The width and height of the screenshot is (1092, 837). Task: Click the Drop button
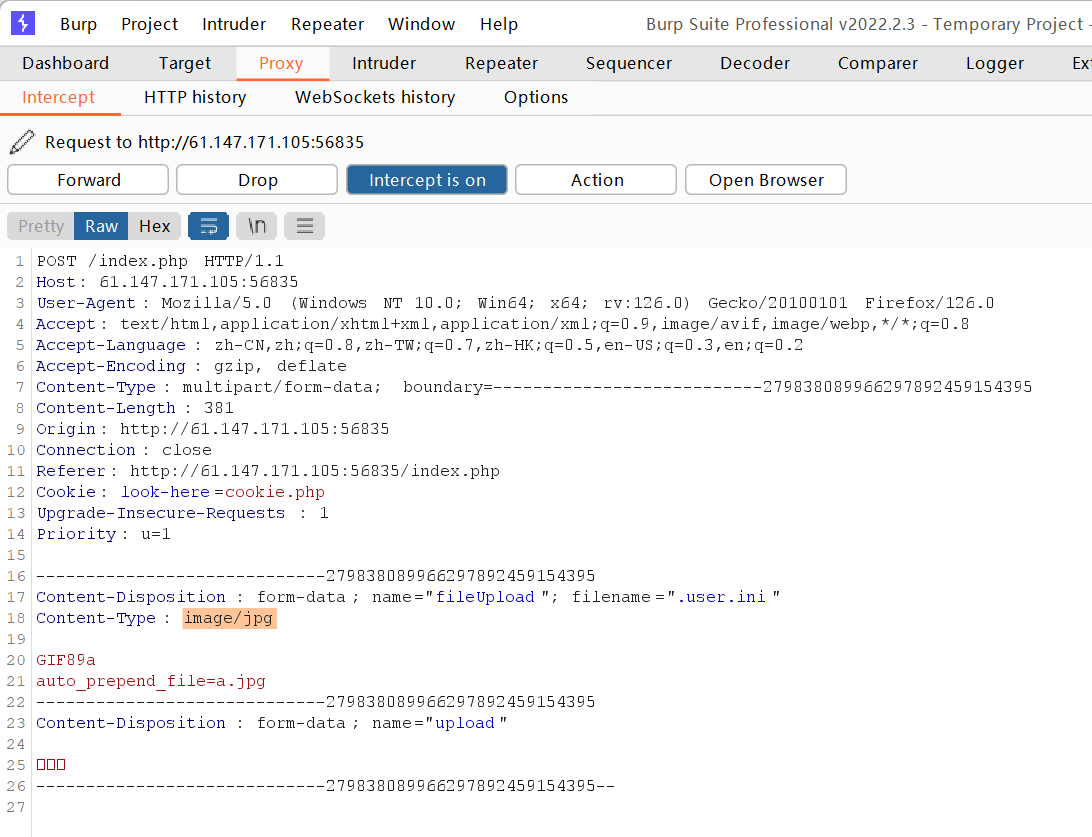click(258, 180)
